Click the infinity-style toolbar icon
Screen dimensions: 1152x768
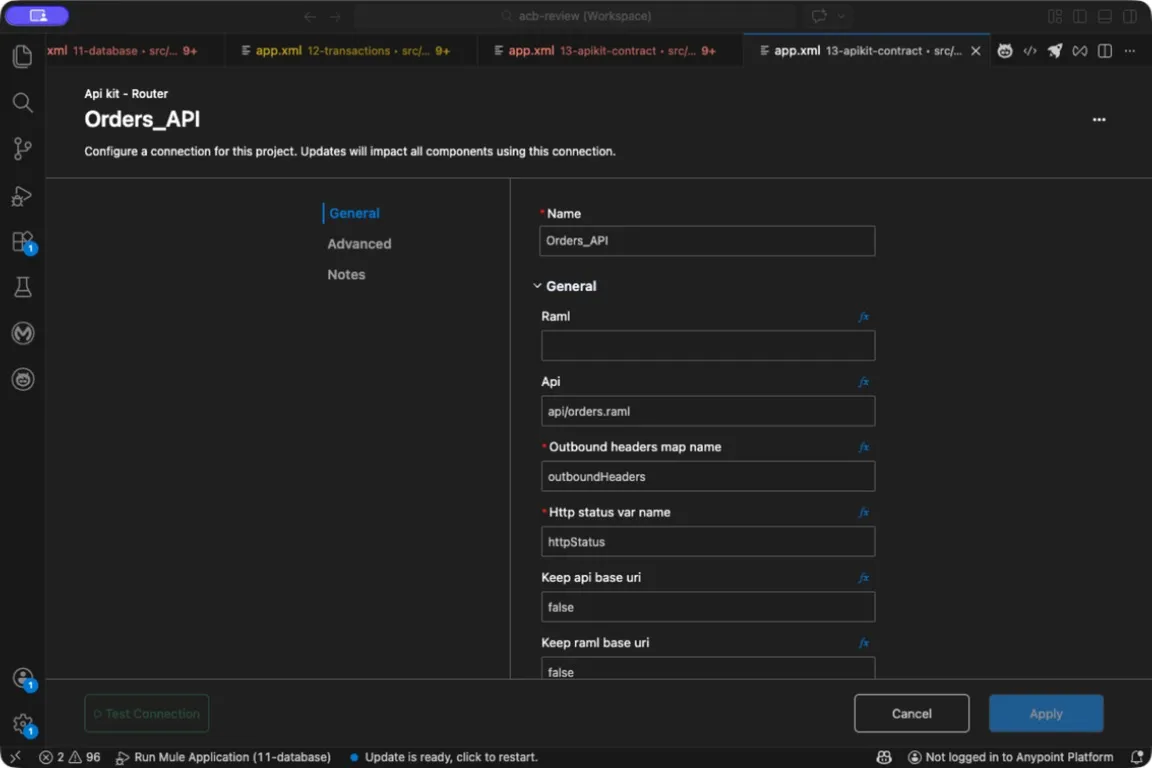(1079, 51)
